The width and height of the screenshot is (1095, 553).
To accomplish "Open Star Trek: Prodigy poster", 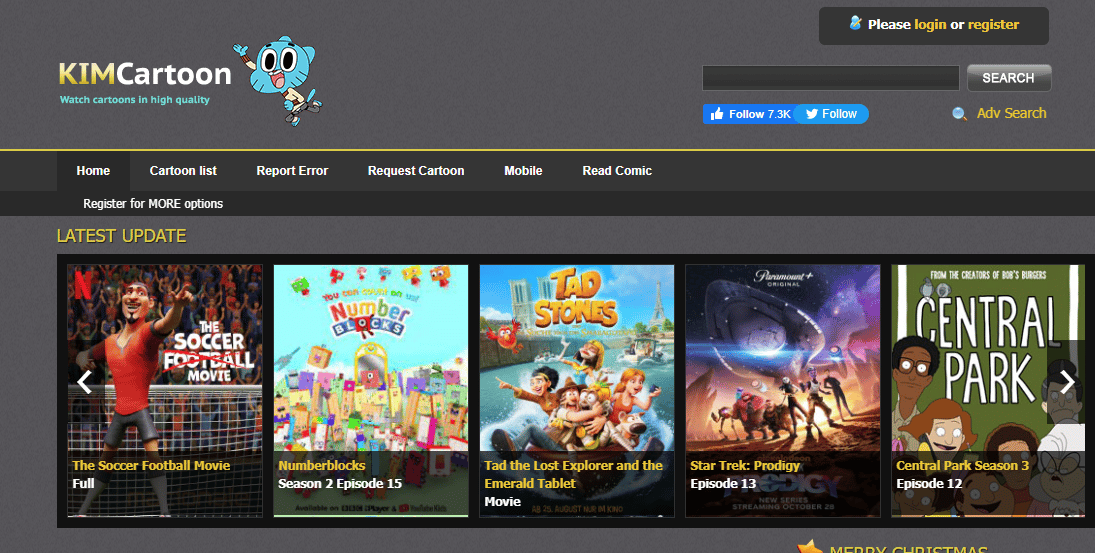I will click(783, 390).
